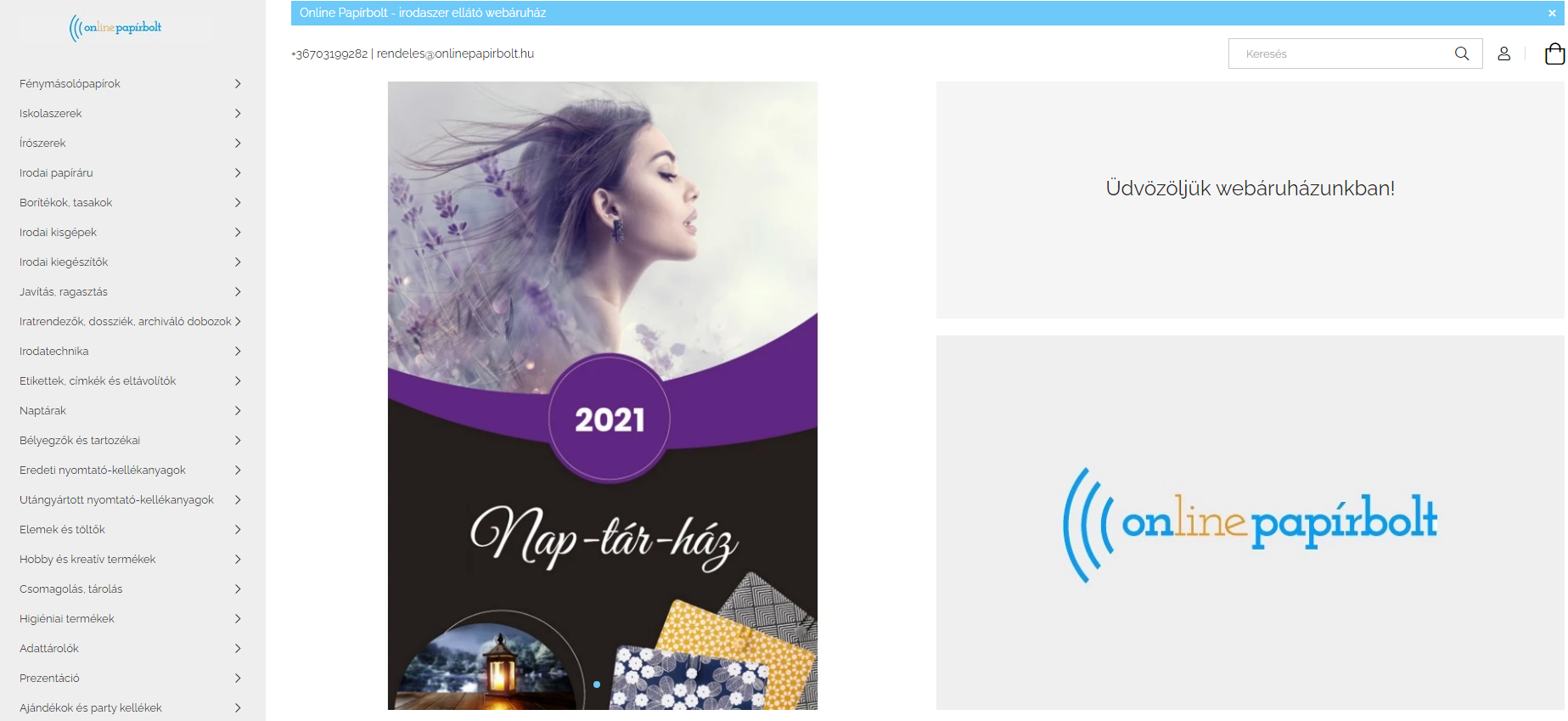Image resolution: width=1568 pixels, height=721 pixels.
Task: Go to Hobby és kreatív termékek
Action: click(x=87, y=559)
